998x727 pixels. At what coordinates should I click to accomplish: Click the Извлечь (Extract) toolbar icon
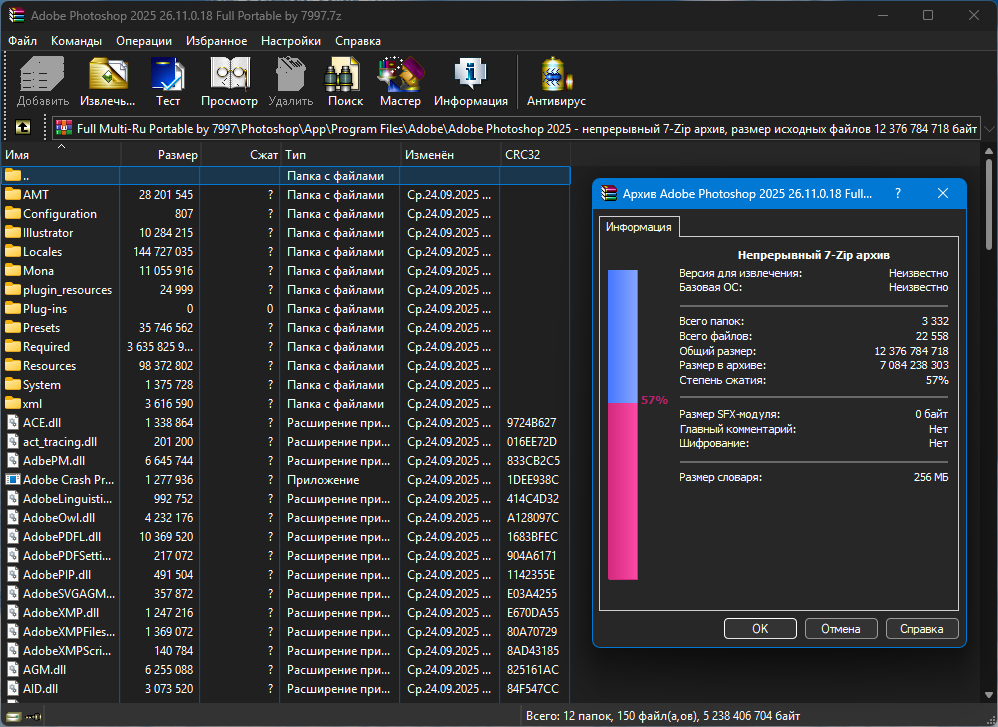107,81
